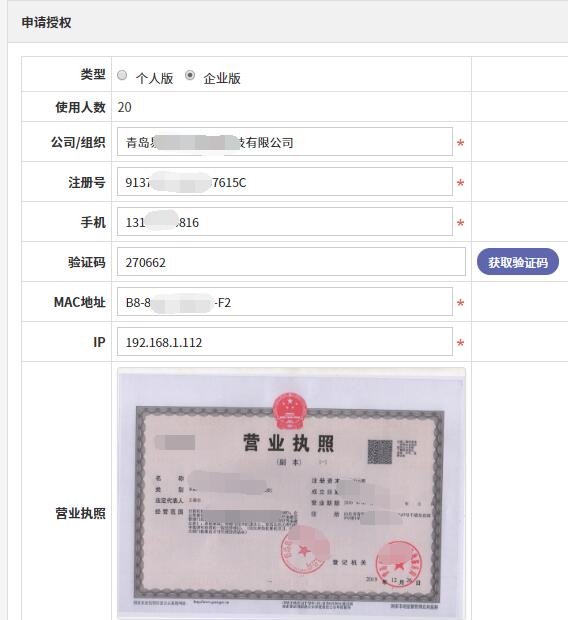This screenshot has width=568, height=620.
Task: Focus the 验证码 field containing 270662
Action: (291, 262)
